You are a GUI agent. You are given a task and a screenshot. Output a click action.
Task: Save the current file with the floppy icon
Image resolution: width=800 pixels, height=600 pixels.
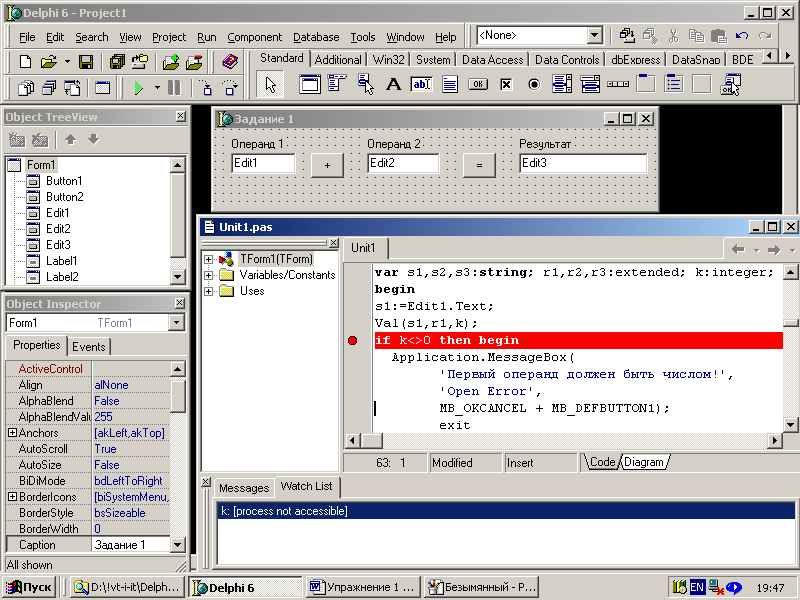tap(86, 62)
